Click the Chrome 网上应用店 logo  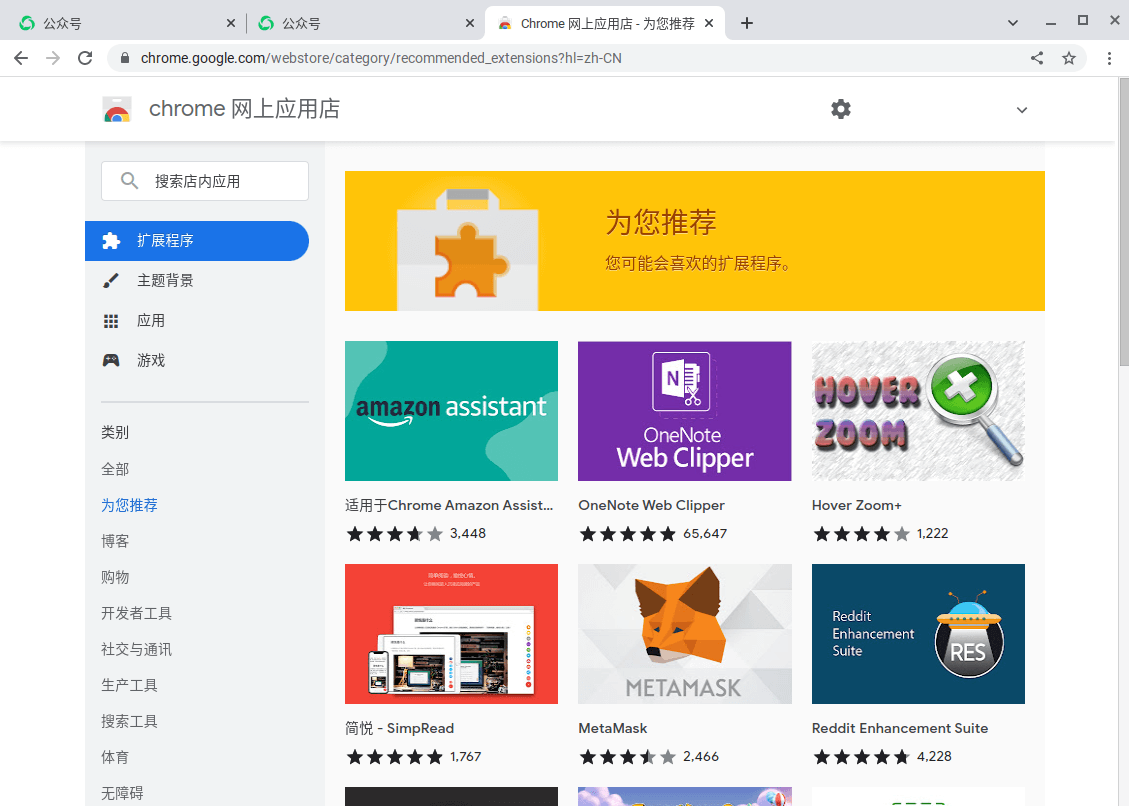[x=117, y=109]
